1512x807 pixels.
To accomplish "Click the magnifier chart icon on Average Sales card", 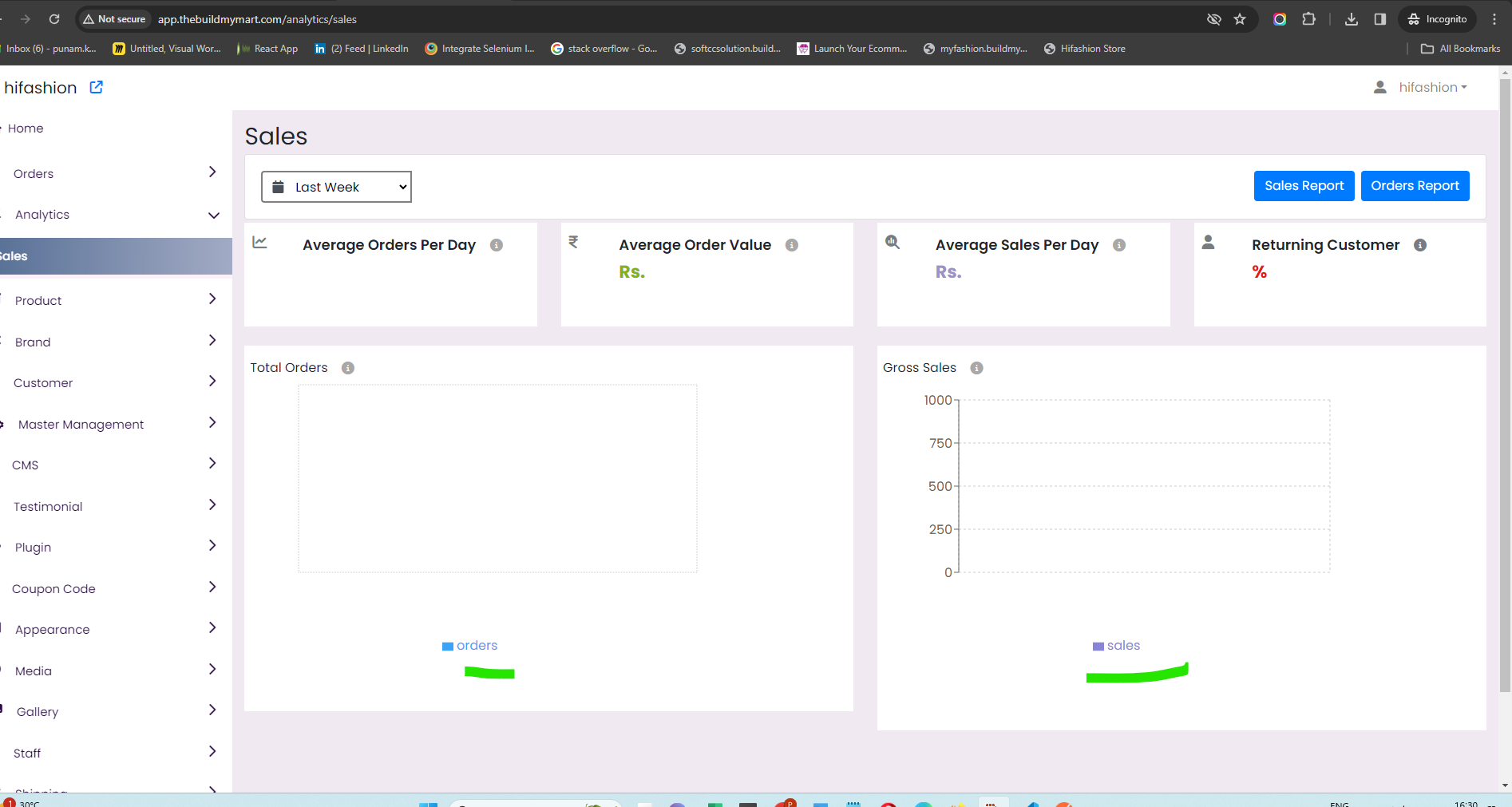I will click(893, 242).
